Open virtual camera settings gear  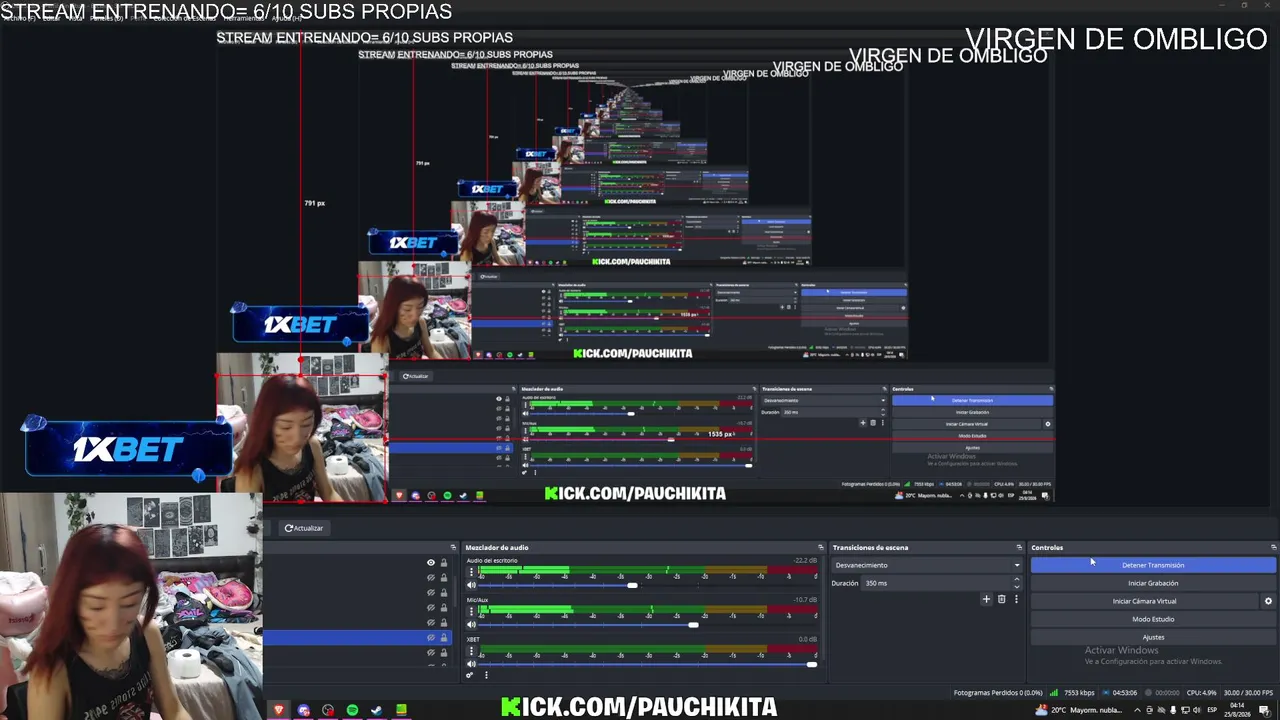coord(1268,601)
